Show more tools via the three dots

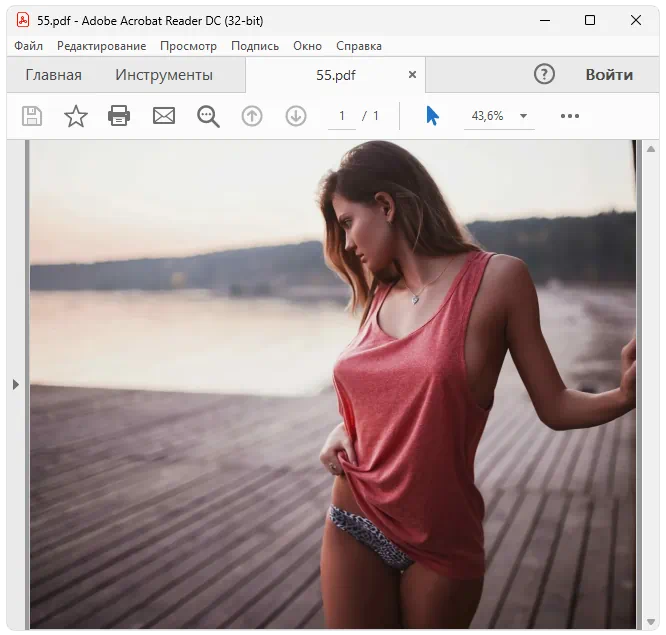coord(570,116)
